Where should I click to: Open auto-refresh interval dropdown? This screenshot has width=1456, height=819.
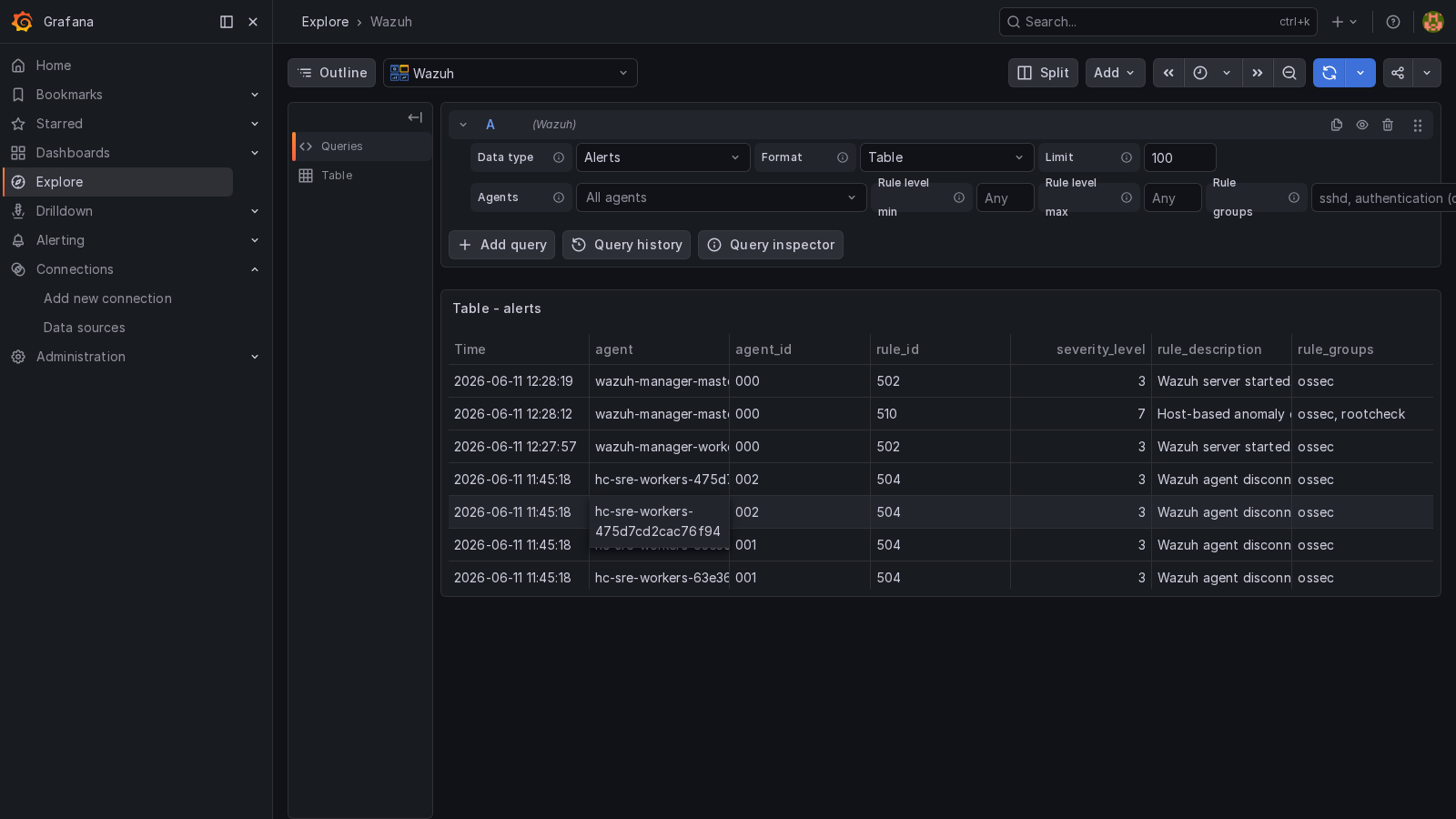pyautogui.click(x=1360, y=73)
